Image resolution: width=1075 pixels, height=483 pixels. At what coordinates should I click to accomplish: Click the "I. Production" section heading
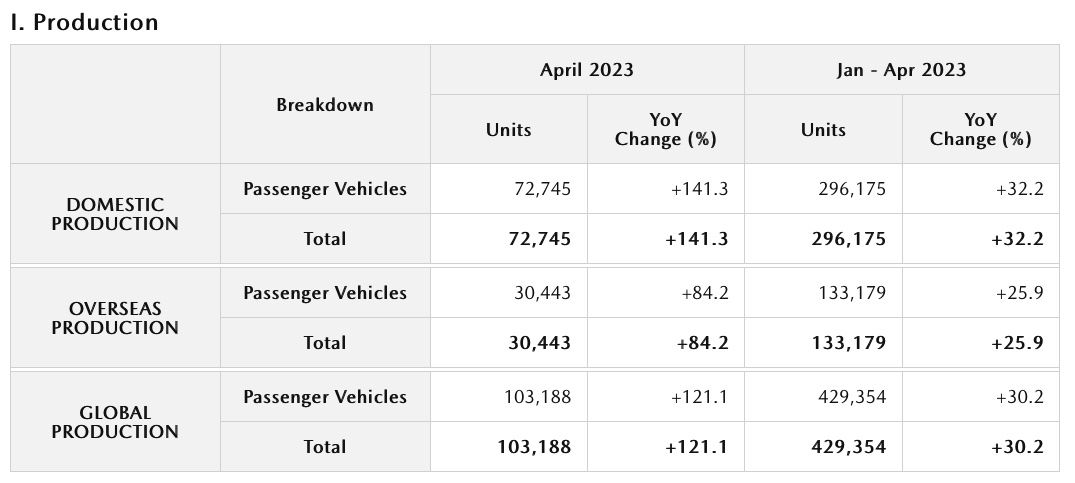point(84,22)
